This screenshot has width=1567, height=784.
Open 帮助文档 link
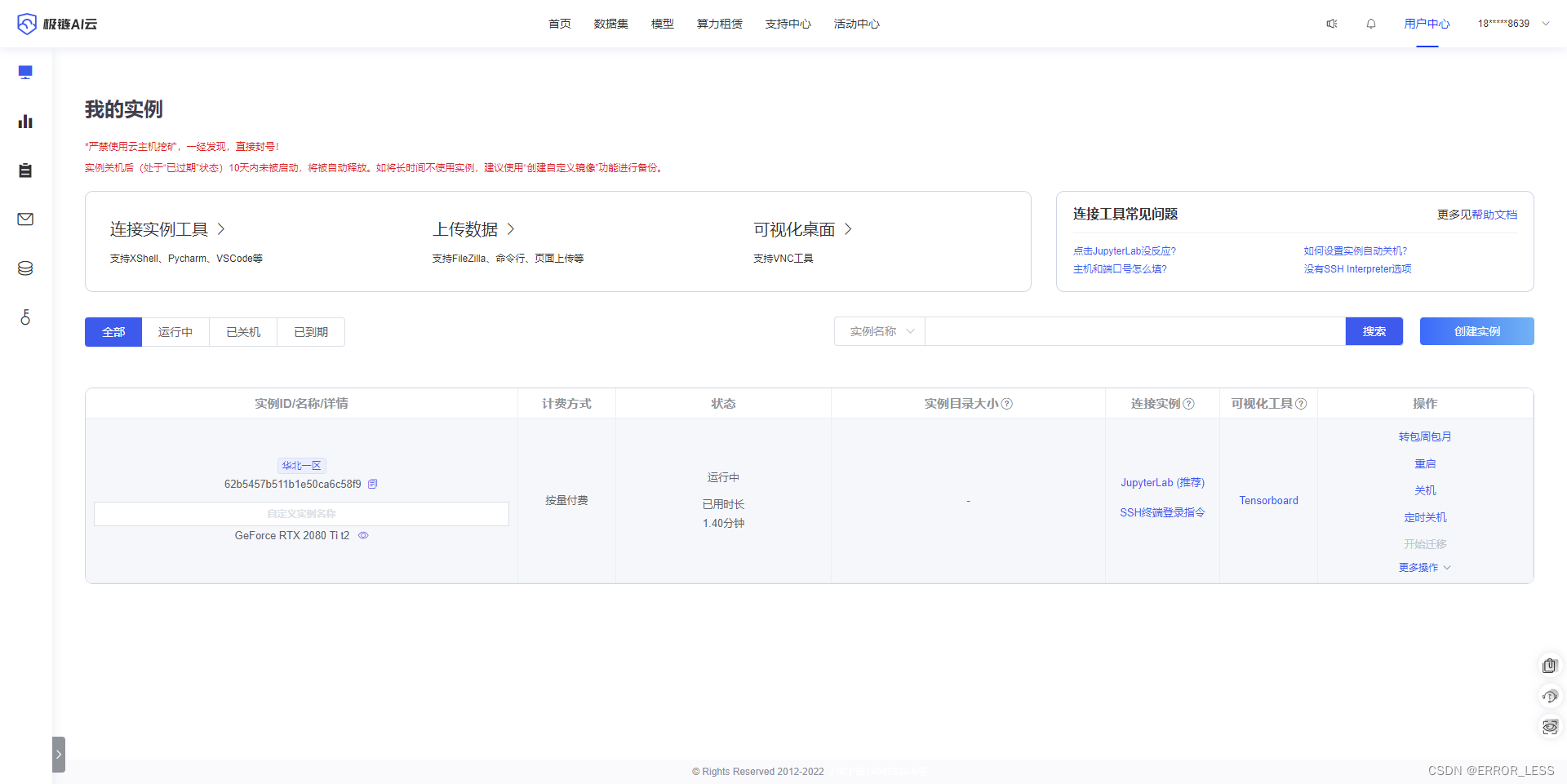point(1494,215)
